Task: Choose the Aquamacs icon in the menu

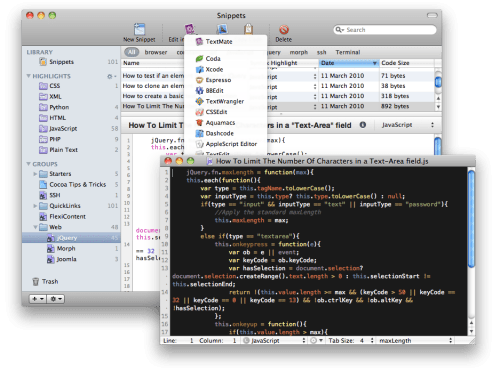Action: [199, 123]
